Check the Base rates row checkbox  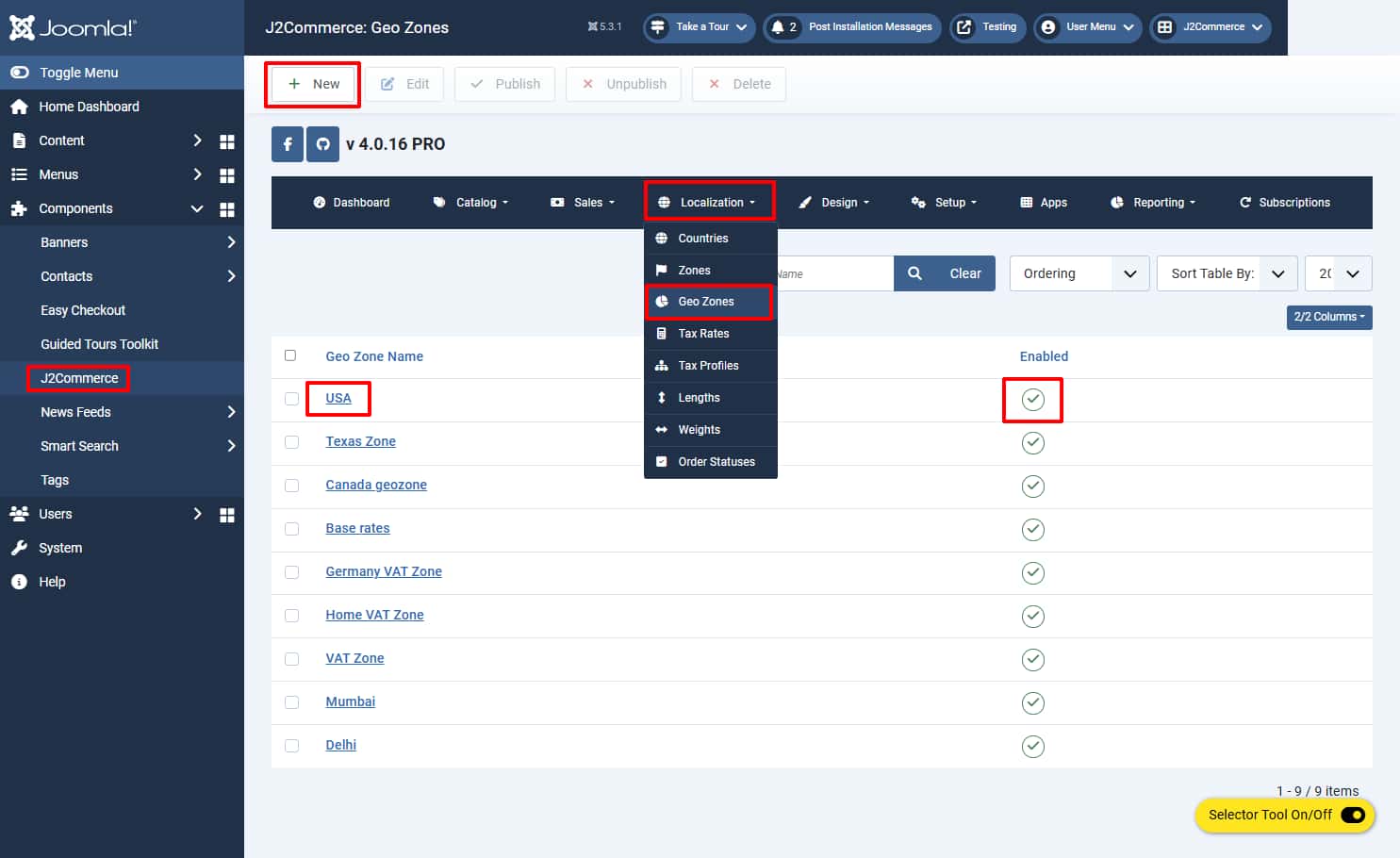[291, 529]
